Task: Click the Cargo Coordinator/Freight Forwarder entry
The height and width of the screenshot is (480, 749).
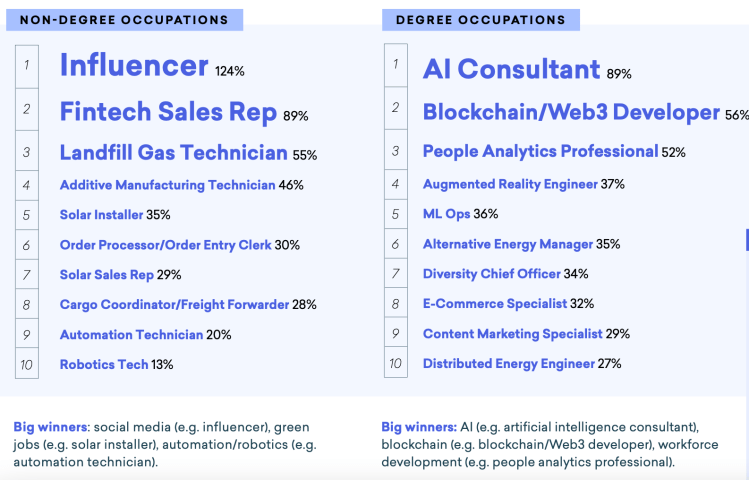Action: [x=174, y=304]
